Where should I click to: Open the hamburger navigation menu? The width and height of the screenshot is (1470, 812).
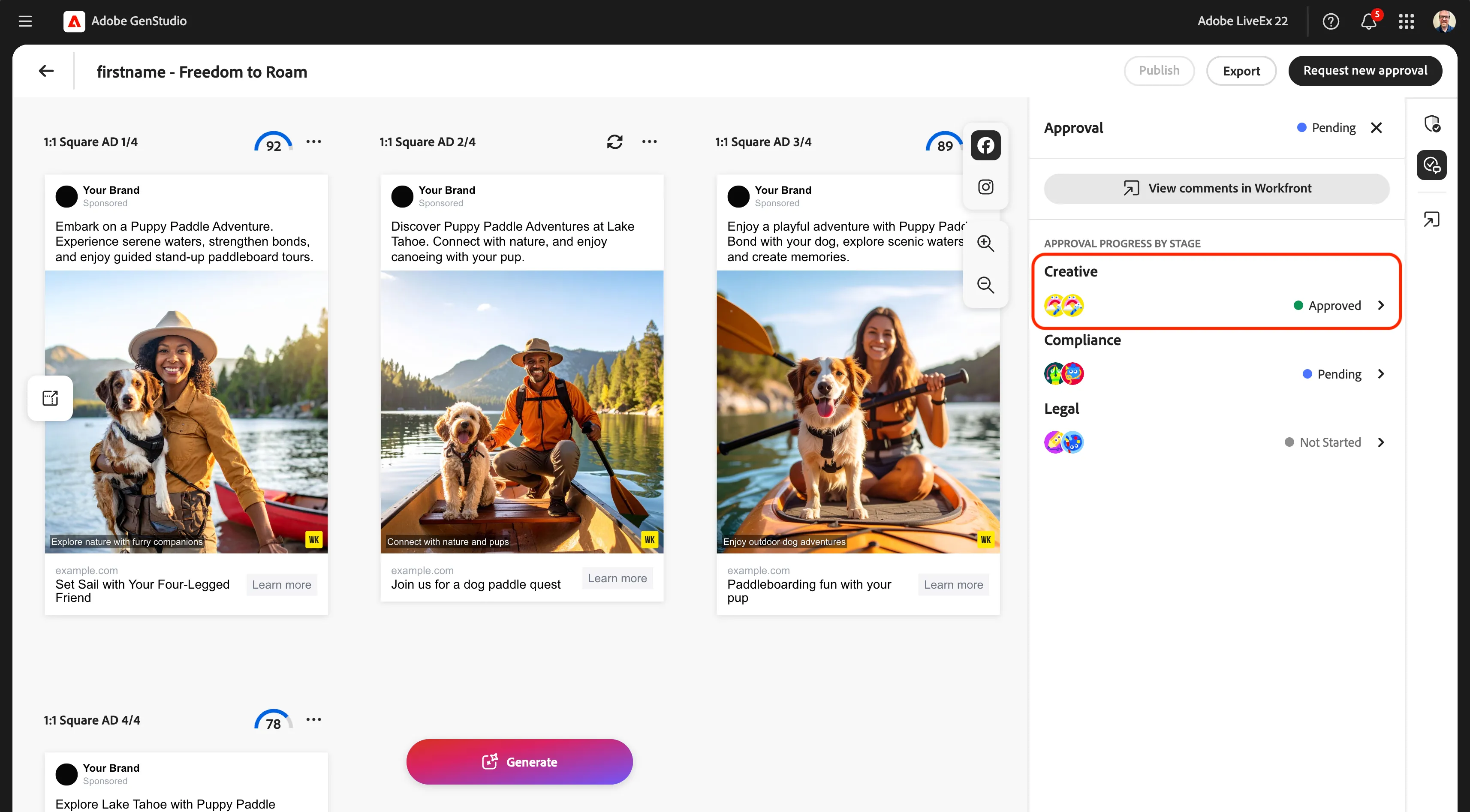[x=25, y=21]
